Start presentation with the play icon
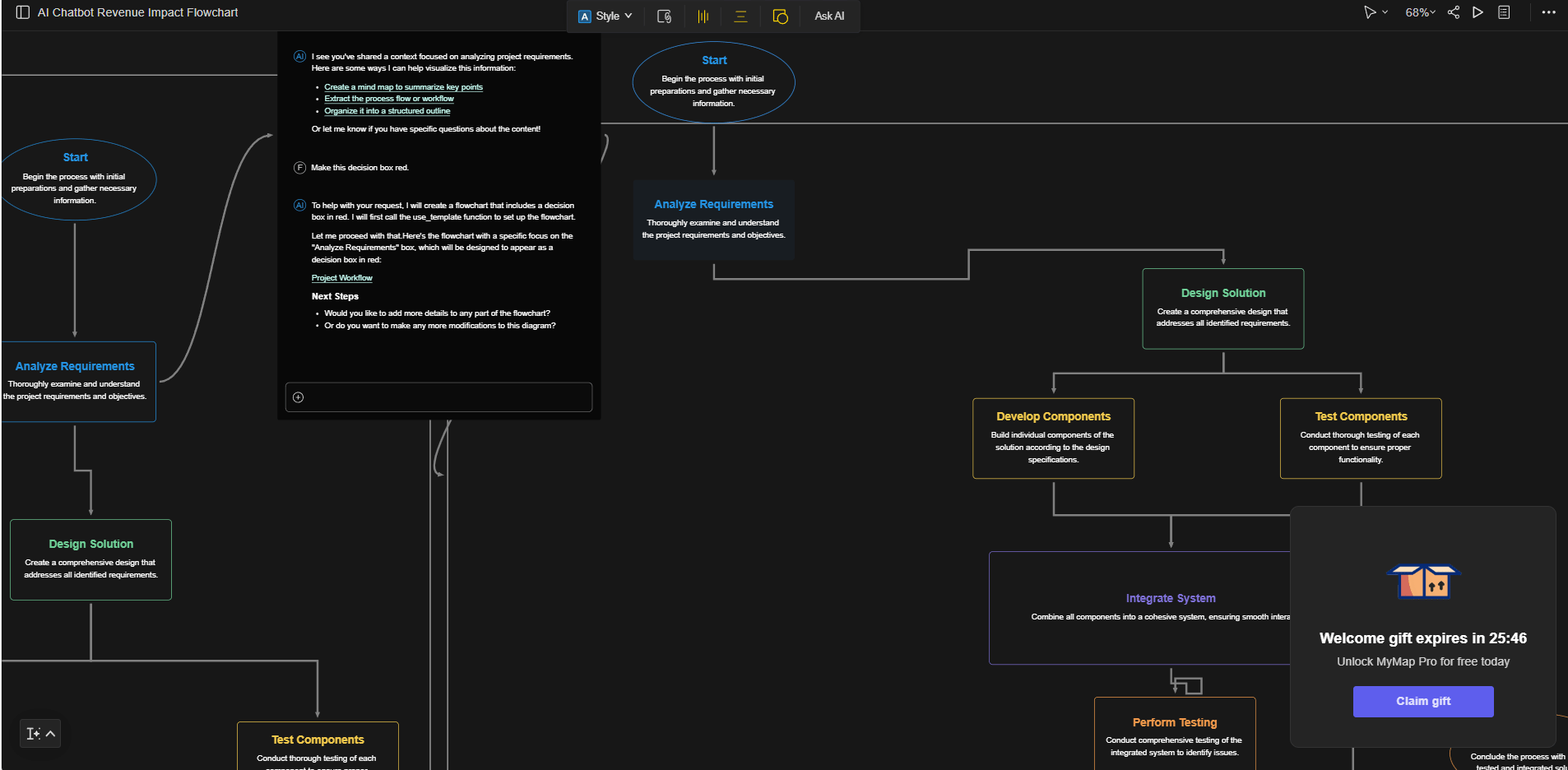This screenshot has width=1568, height=770. coord(1478,12)
